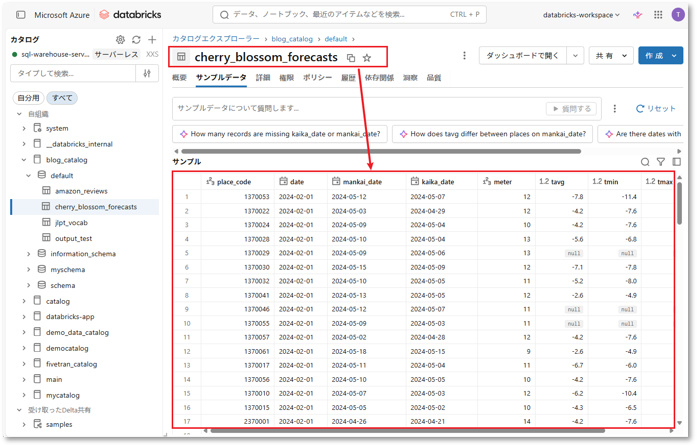Open the databricks-workspace switcher dropdown

581,15
